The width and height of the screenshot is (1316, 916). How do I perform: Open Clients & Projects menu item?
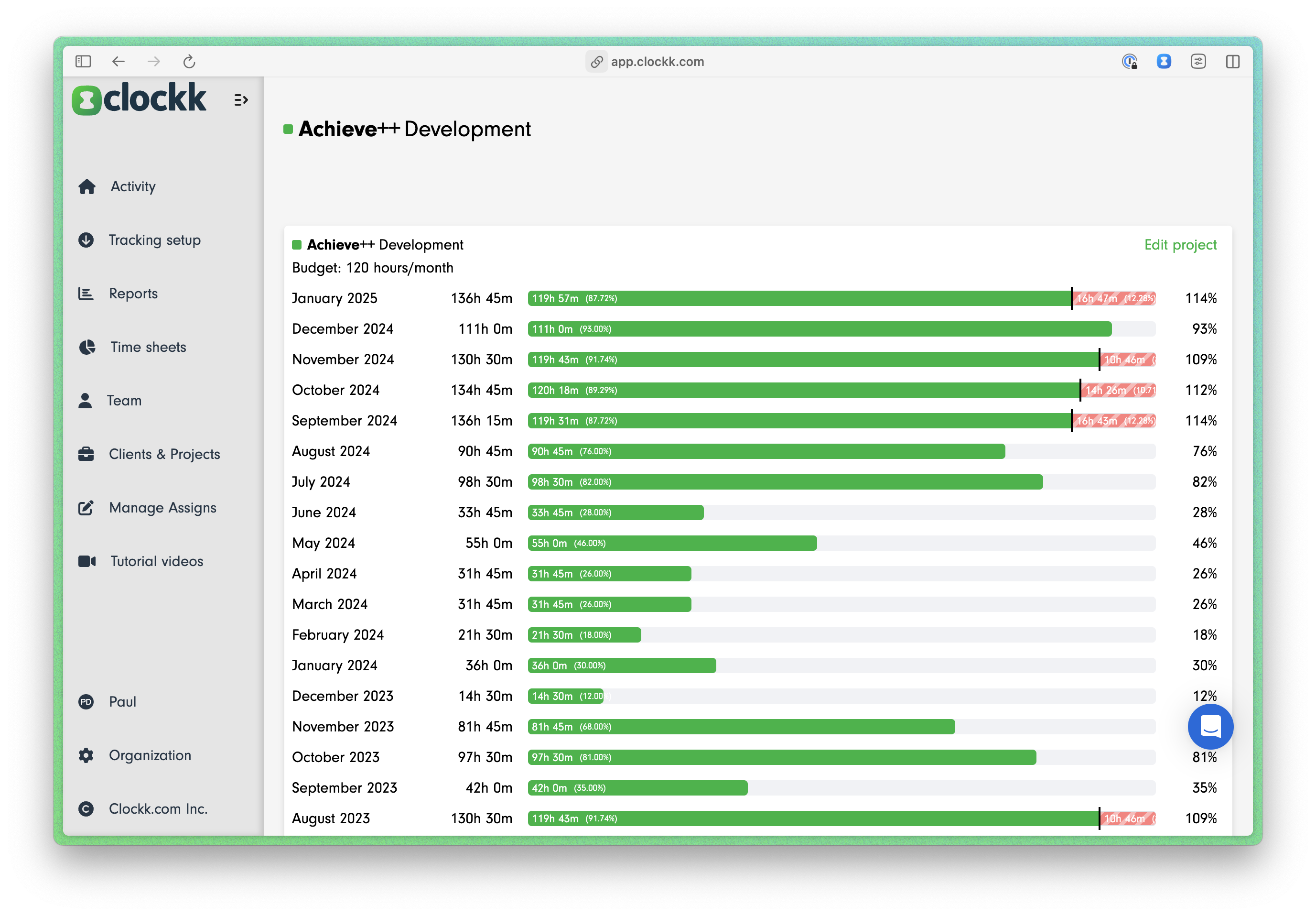click(x=164, y=454)
